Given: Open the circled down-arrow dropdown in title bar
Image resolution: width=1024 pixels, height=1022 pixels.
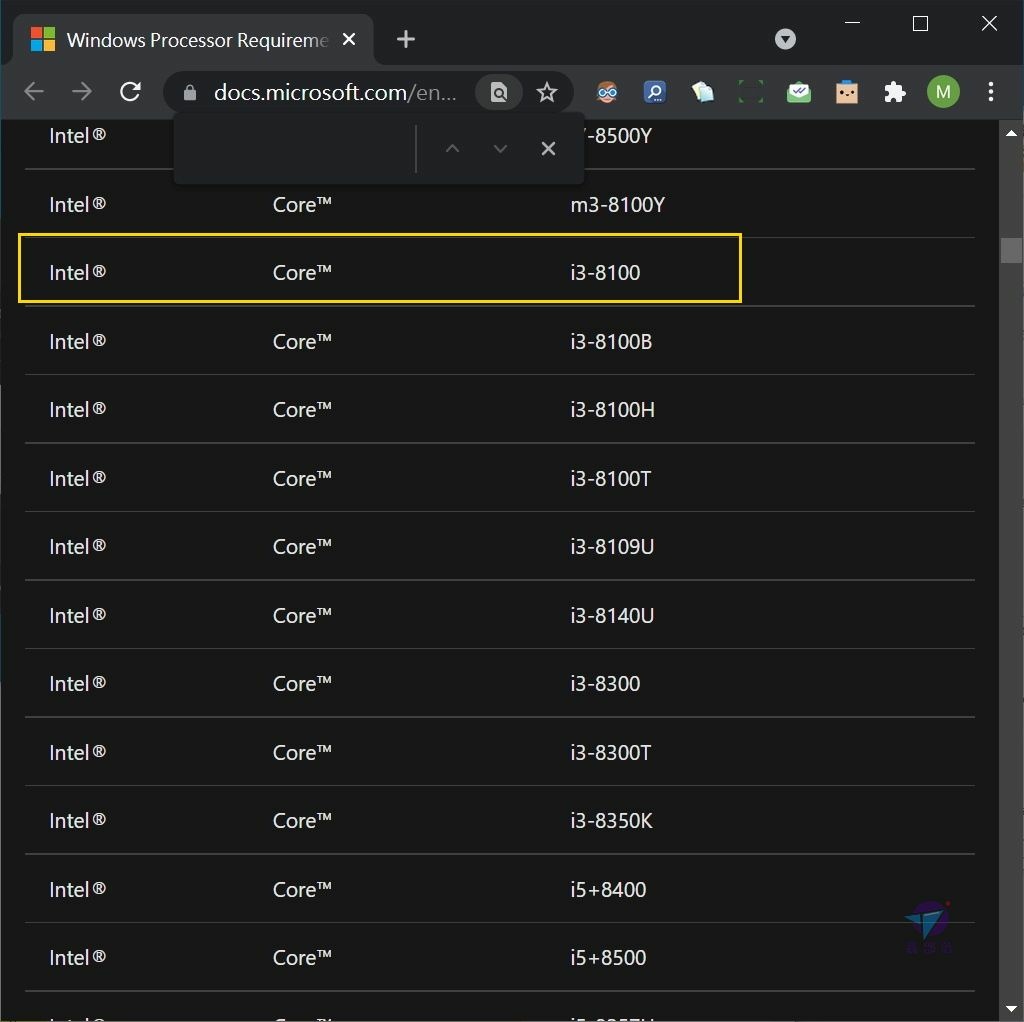Looking at the screenshot, I should pos(785,39).
